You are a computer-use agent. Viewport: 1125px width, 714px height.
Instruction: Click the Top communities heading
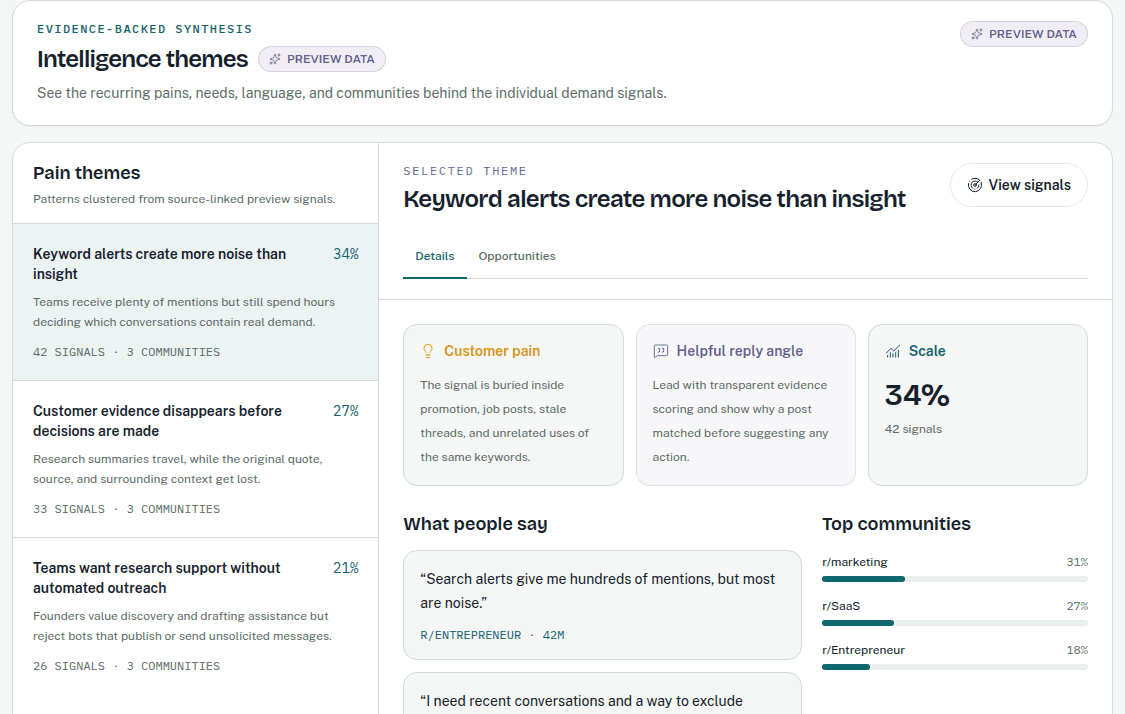tap(896, 524)
